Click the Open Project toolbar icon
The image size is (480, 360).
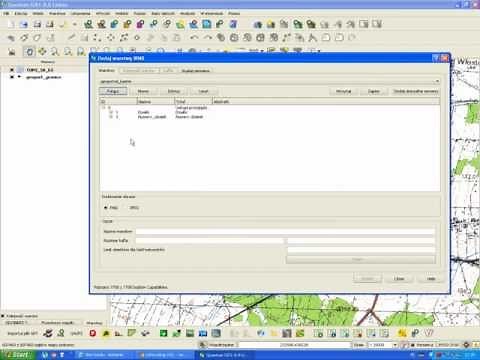[x=24, y=24]
